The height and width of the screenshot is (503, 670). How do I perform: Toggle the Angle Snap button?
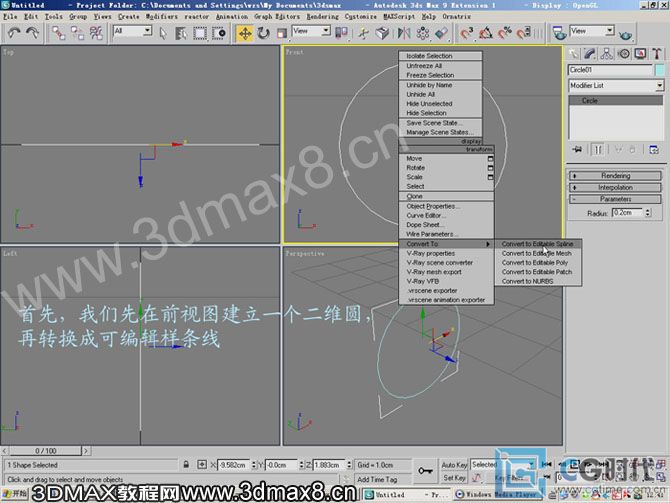[486, 33]
